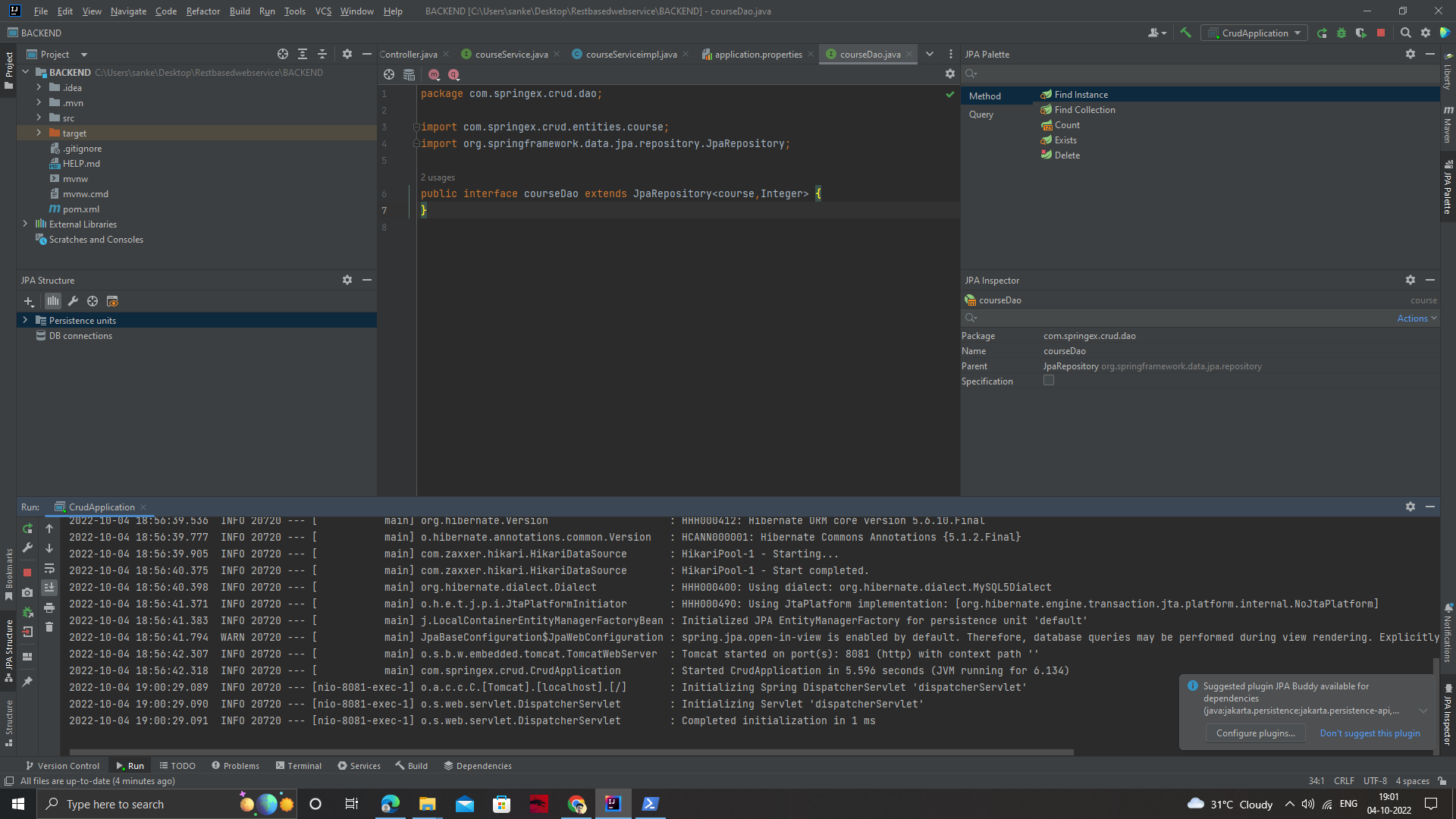Viewport: 1456px width, 819px height.
Task: Click Windows taskbar search box
Action: (167, 804)
